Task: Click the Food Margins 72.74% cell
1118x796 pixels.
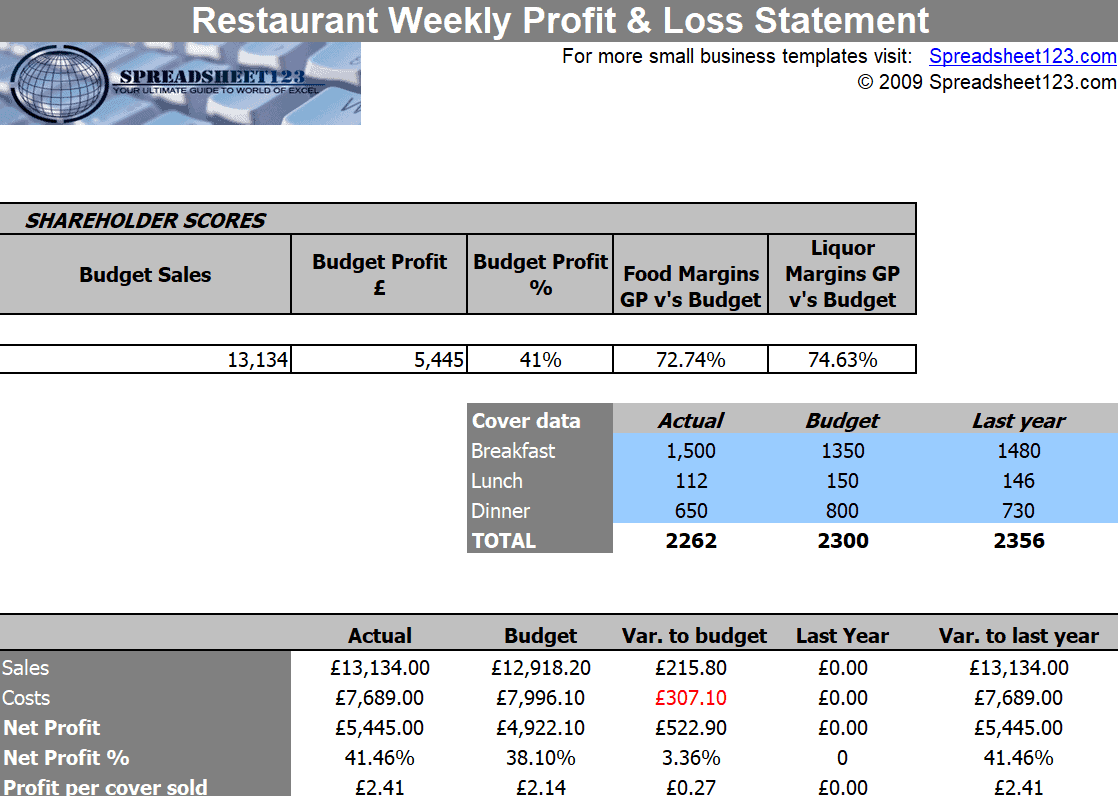Action: [x=691, y=359]
